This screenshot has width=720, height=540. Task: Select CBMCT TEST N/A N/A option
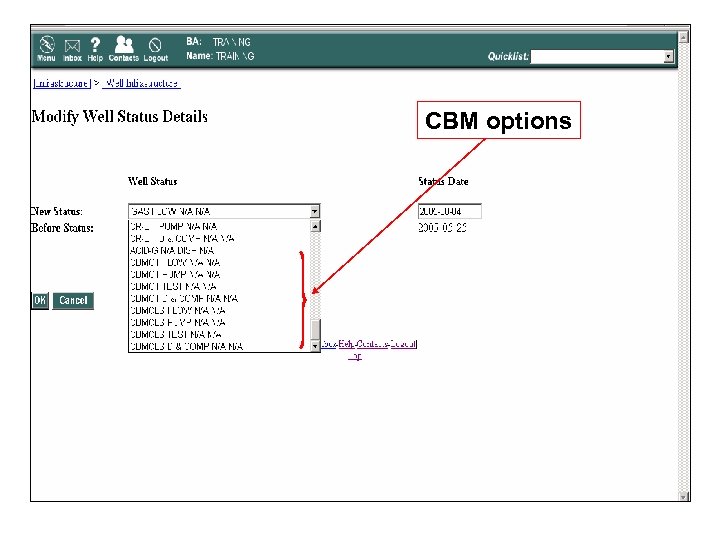(x=219, y=286)
